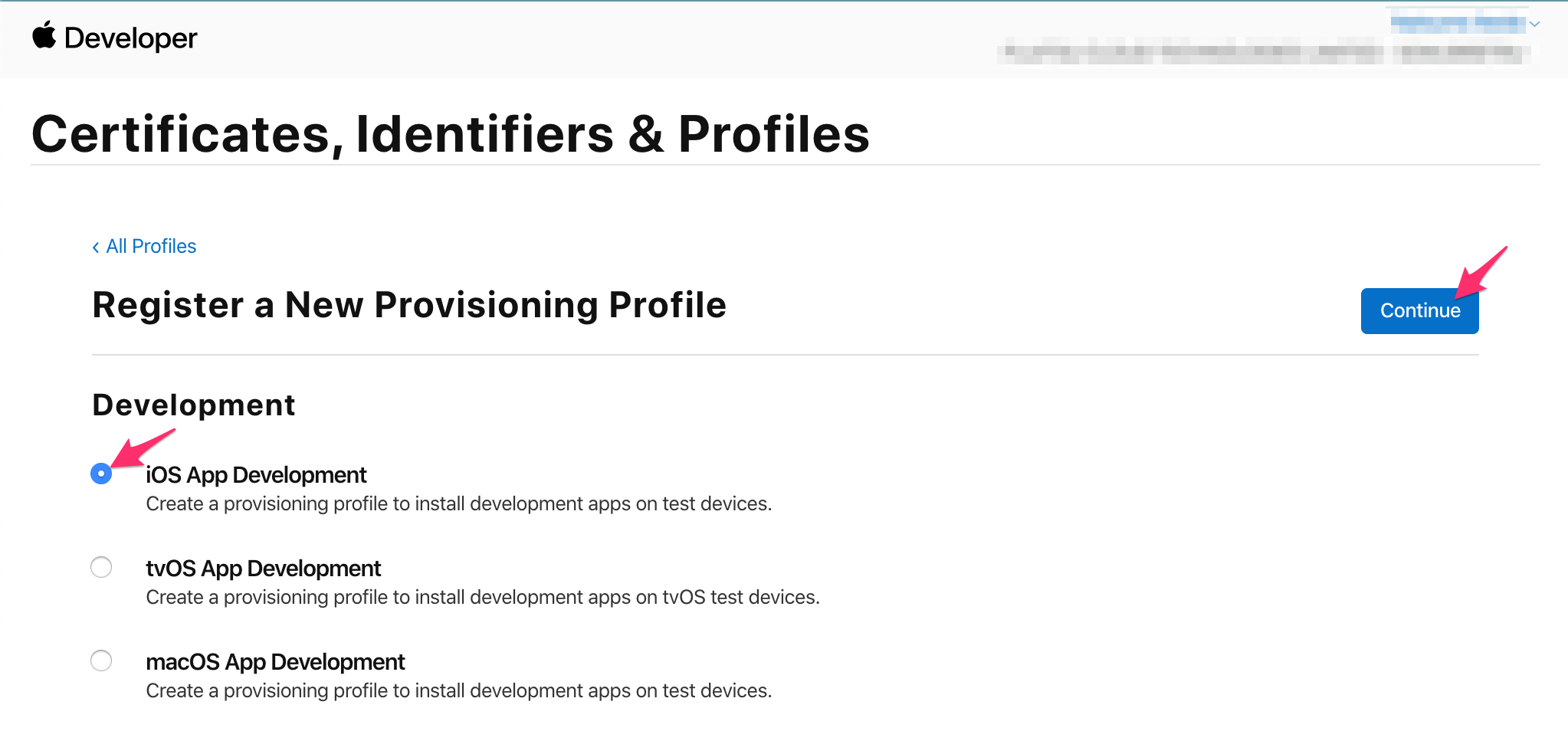The width and height of the screenshot is (1568, 754).
Task: Click the Apple logo icon
Action: point(44,36)
